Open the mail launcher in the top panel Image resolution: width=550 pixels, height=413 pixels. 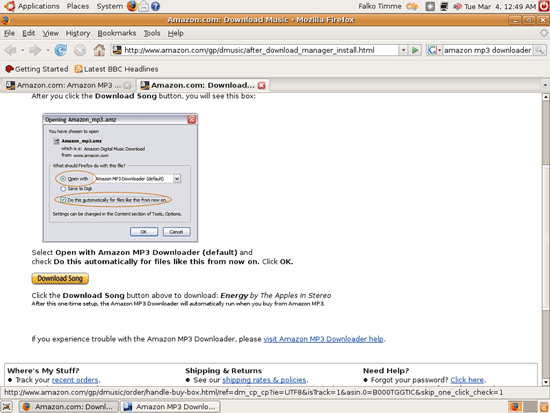point(143,6)
